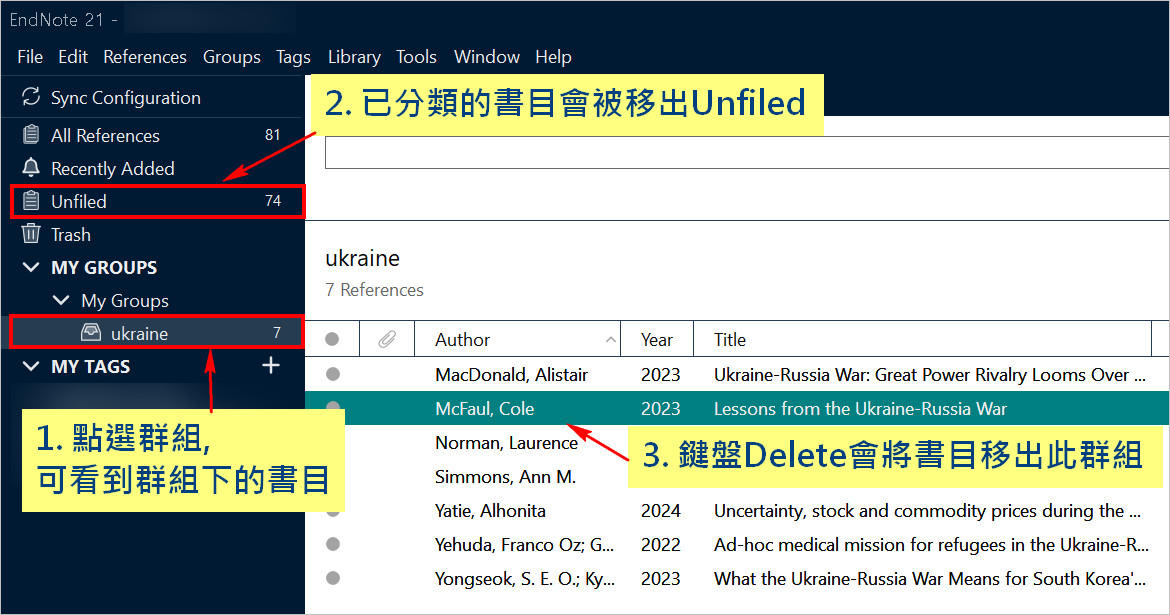Select the Norman, Laurence reference
1170x615 pixels.
(x=507, y=443)
